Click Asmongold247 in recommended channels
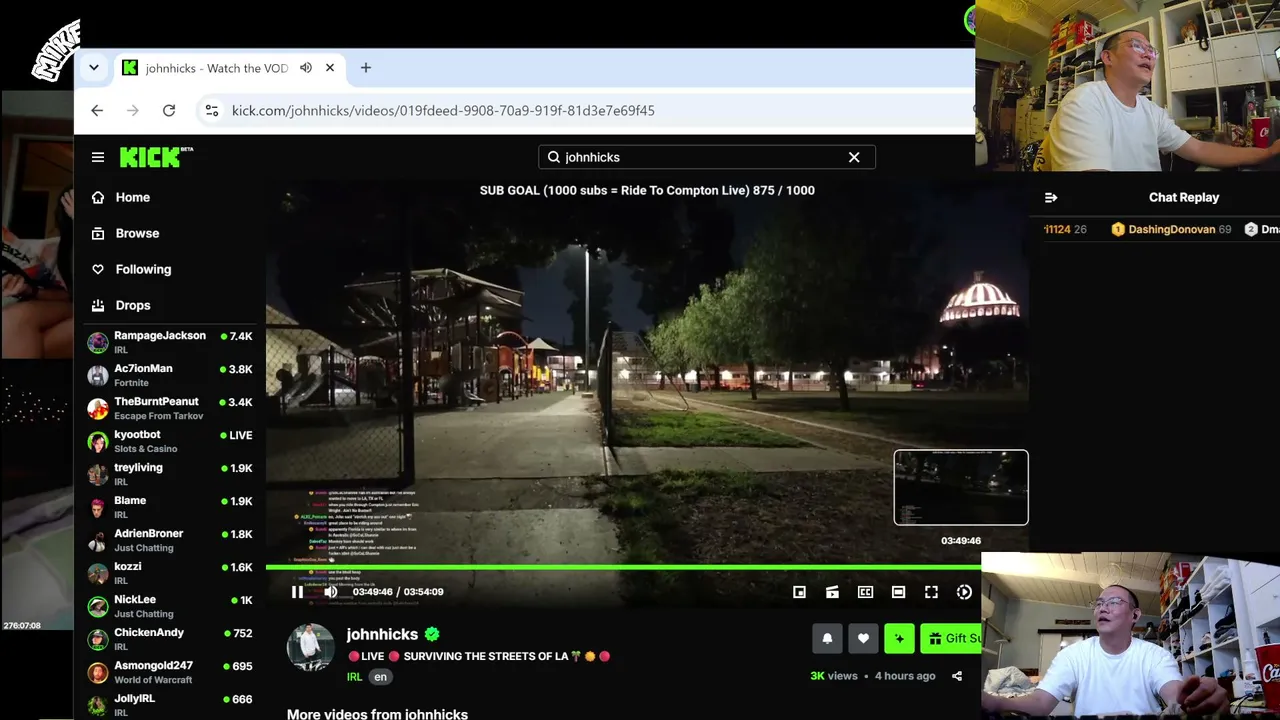 [170, 672]
